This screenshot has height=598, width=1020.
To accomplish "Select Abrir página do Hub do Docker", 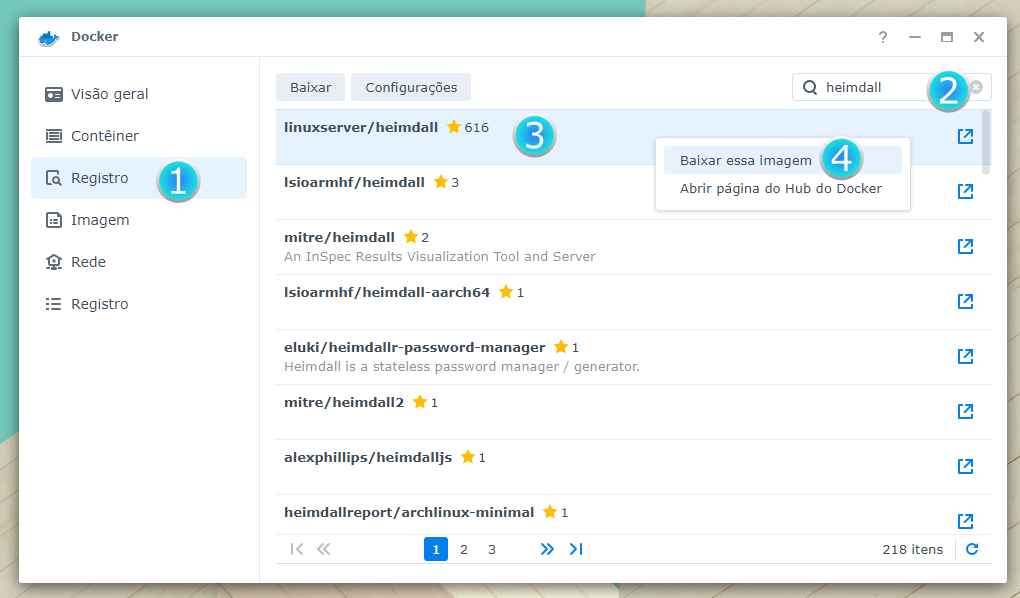I will click(780, 188).
